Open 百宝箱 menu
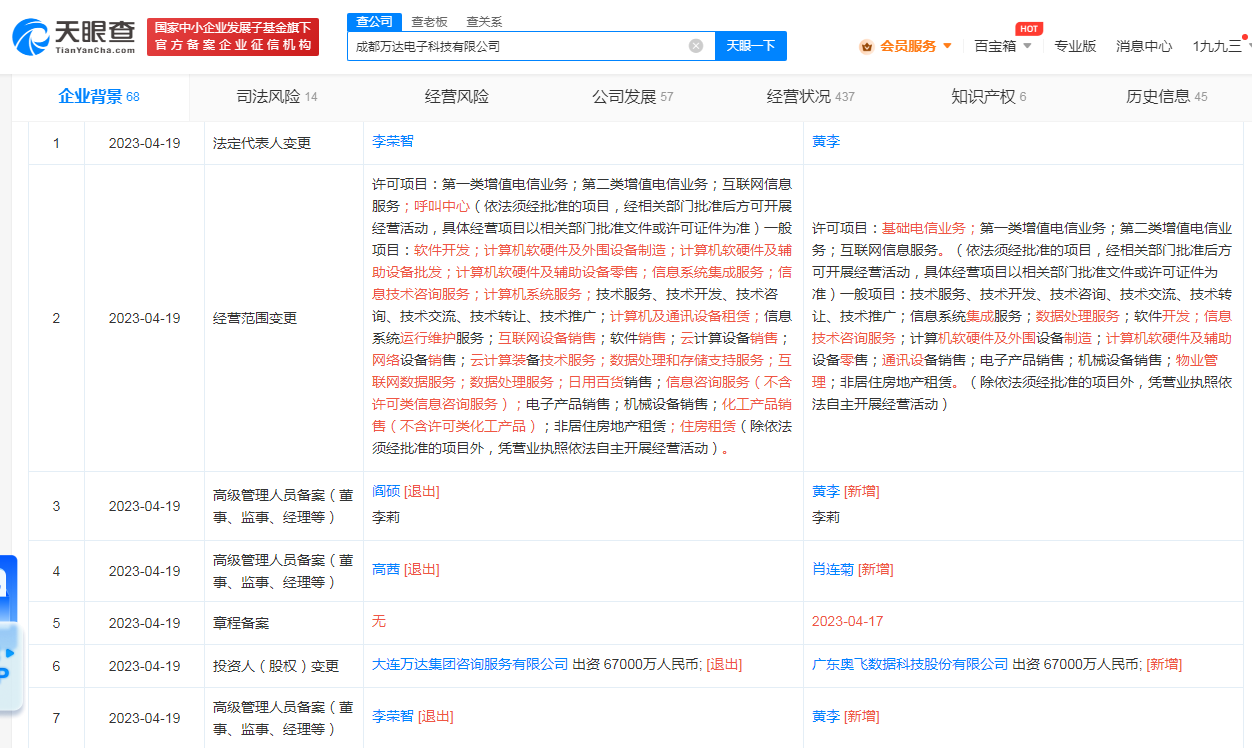 pyautogui.click(x=995, y=46)
